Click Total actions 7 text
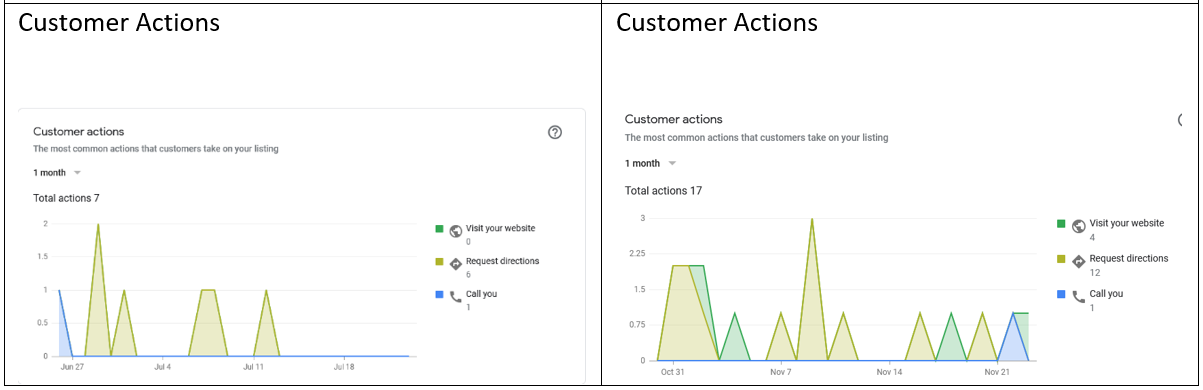 [67, 198]
